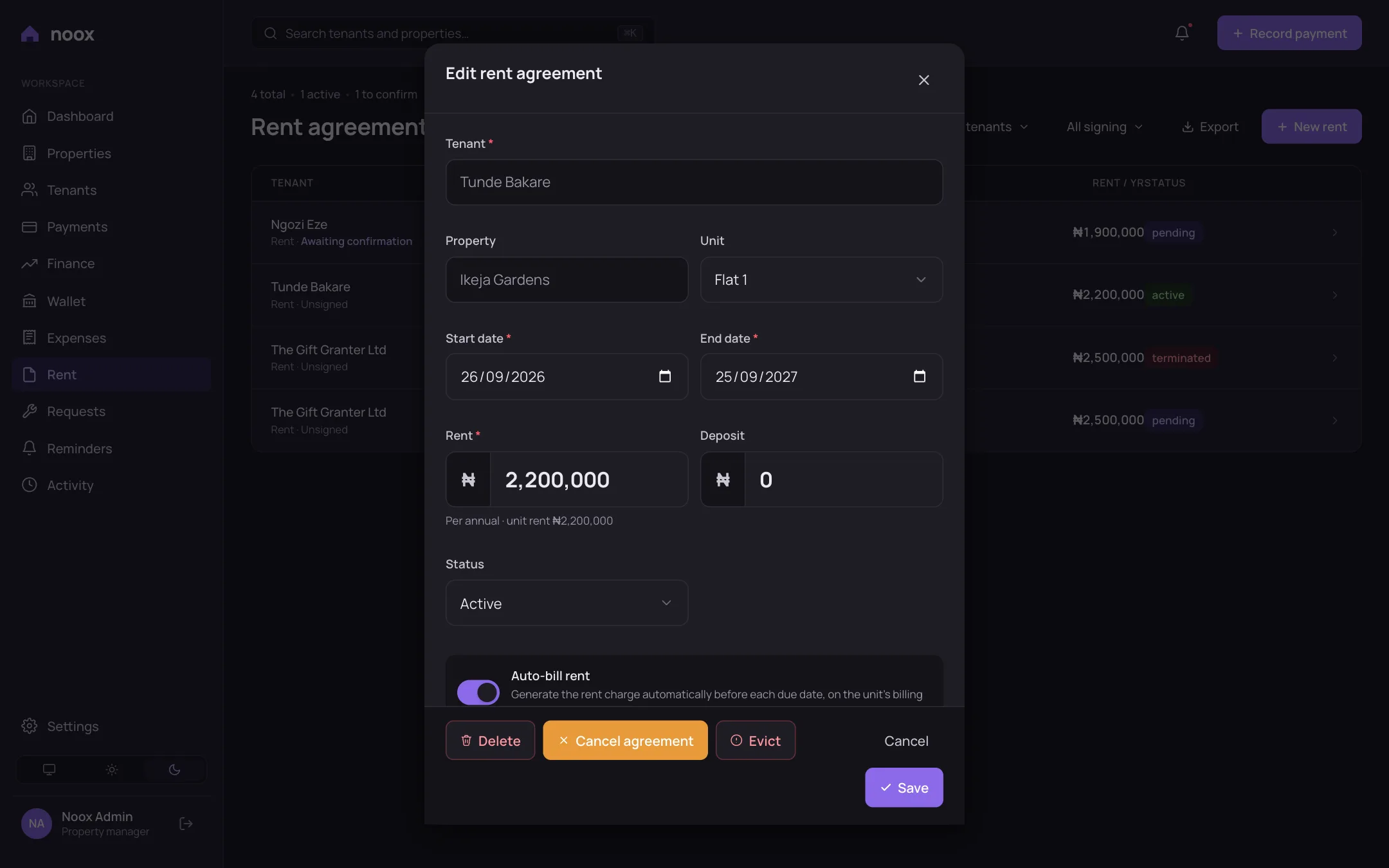This screenshot has height=868, width=1389.
Task: Click the logout icon beside Noox Admin
Action: (186, 824)
